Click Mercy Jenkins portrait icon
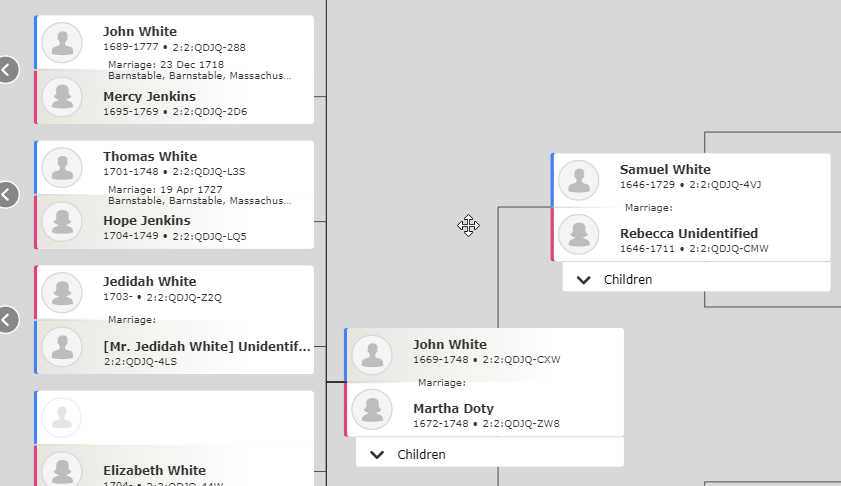This screenshot has height=486, width=841. pos(63,97)
